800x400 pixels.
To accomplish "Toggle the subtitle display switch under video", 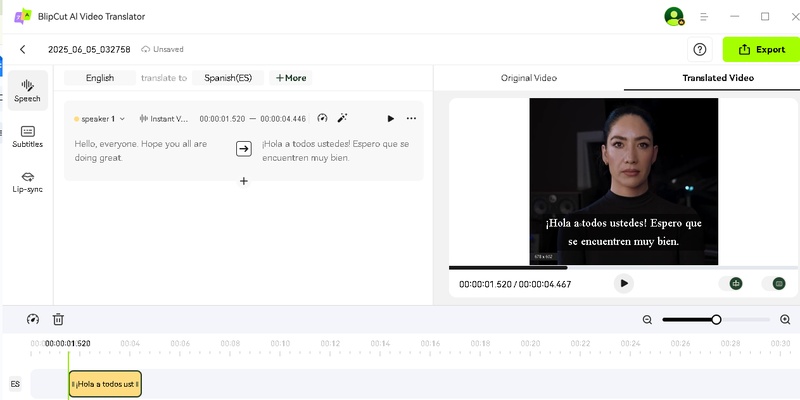I will (774, 283).
